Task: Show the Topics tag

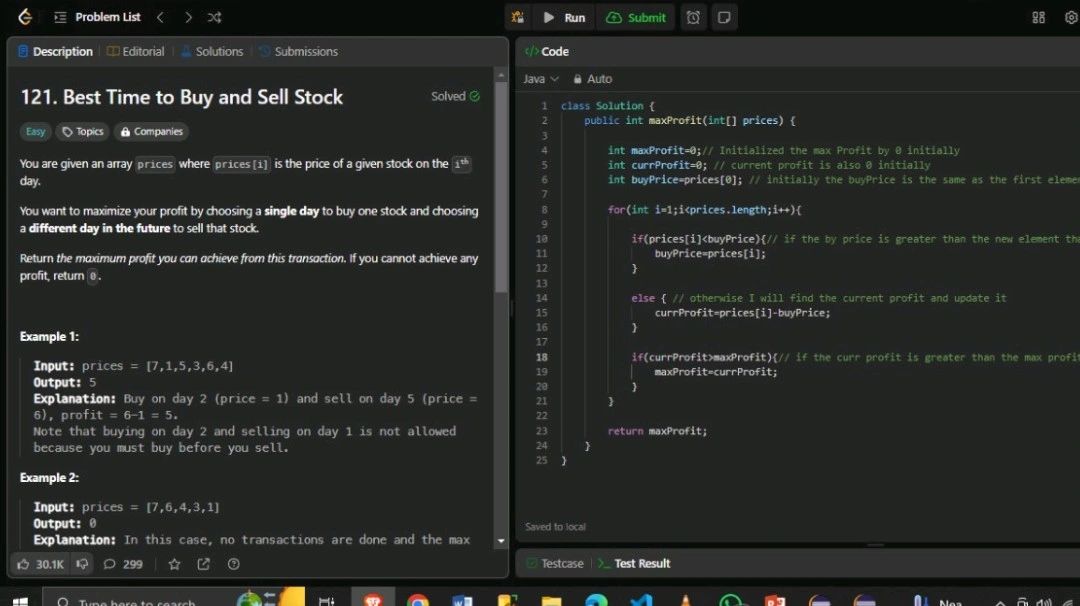Action: (83, 132)
